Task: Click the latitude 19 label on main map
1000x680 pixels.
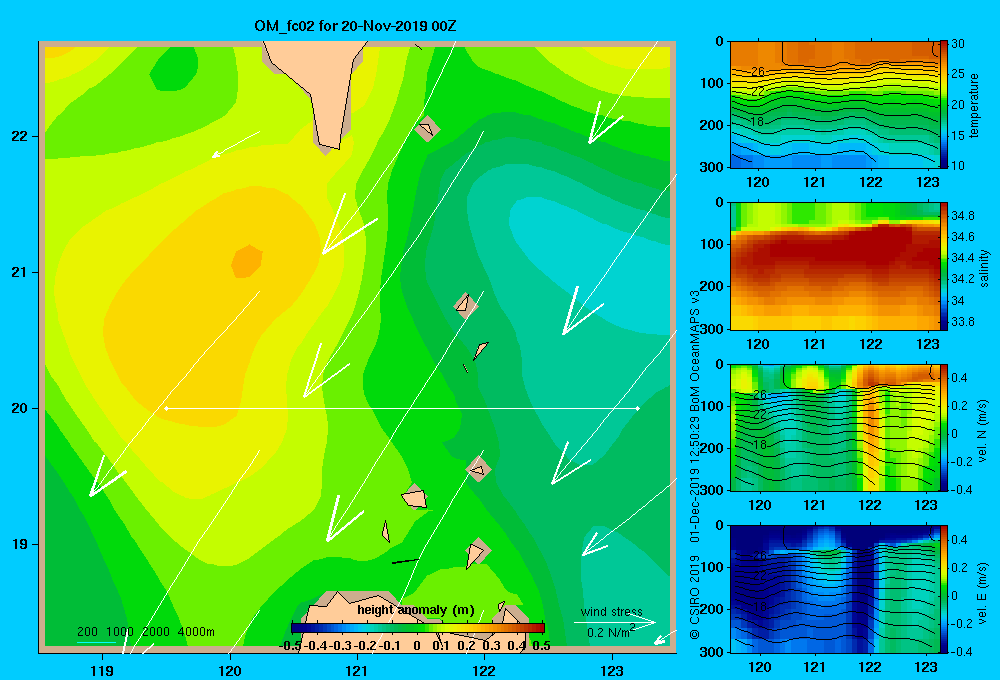Action: 20,544
